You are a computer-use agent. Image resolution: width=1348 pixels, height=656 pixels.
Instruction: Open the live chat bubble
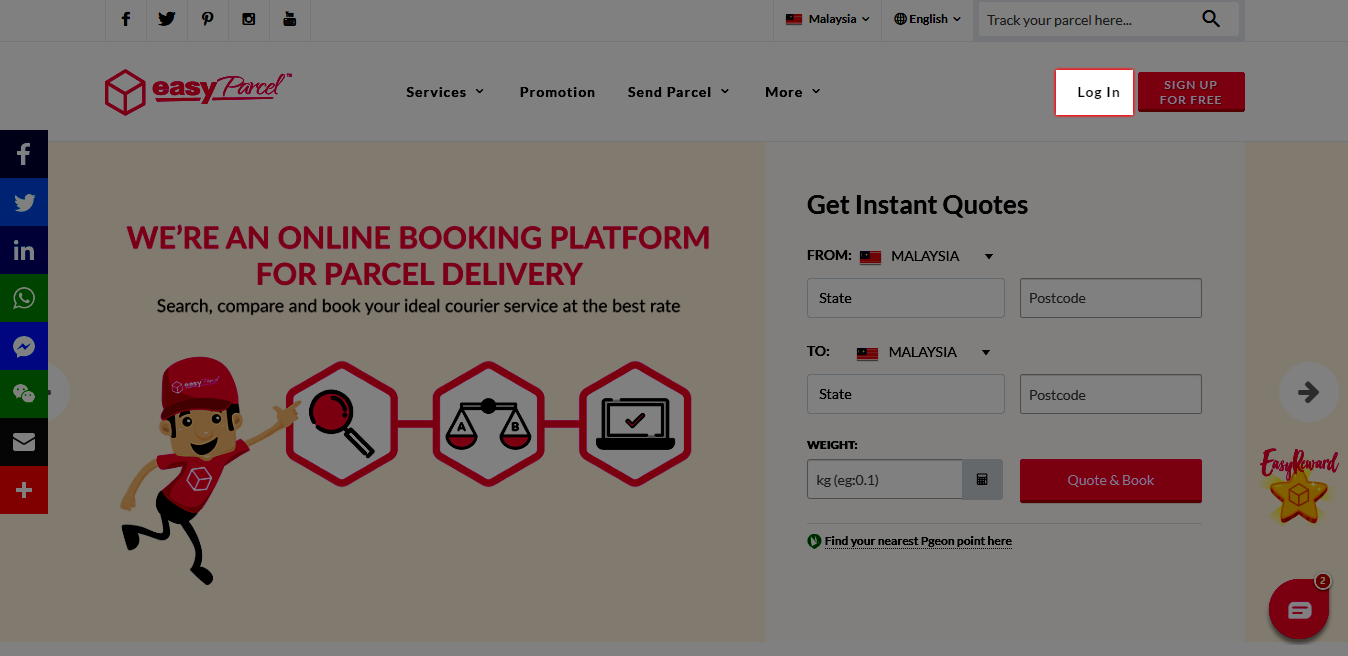1299,609
